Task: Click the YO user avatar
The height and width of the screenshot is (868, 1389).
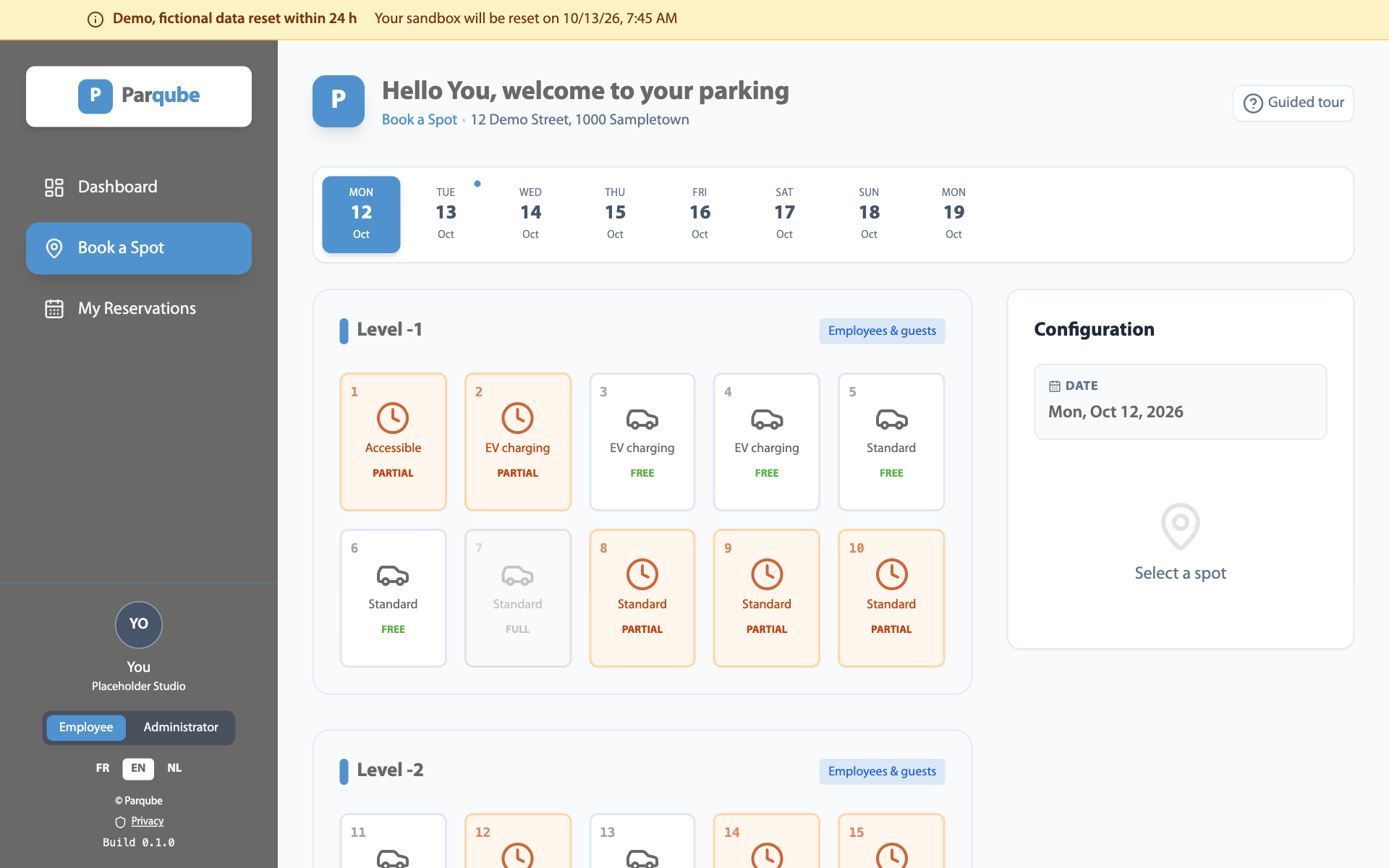Action: coord(139,624)
